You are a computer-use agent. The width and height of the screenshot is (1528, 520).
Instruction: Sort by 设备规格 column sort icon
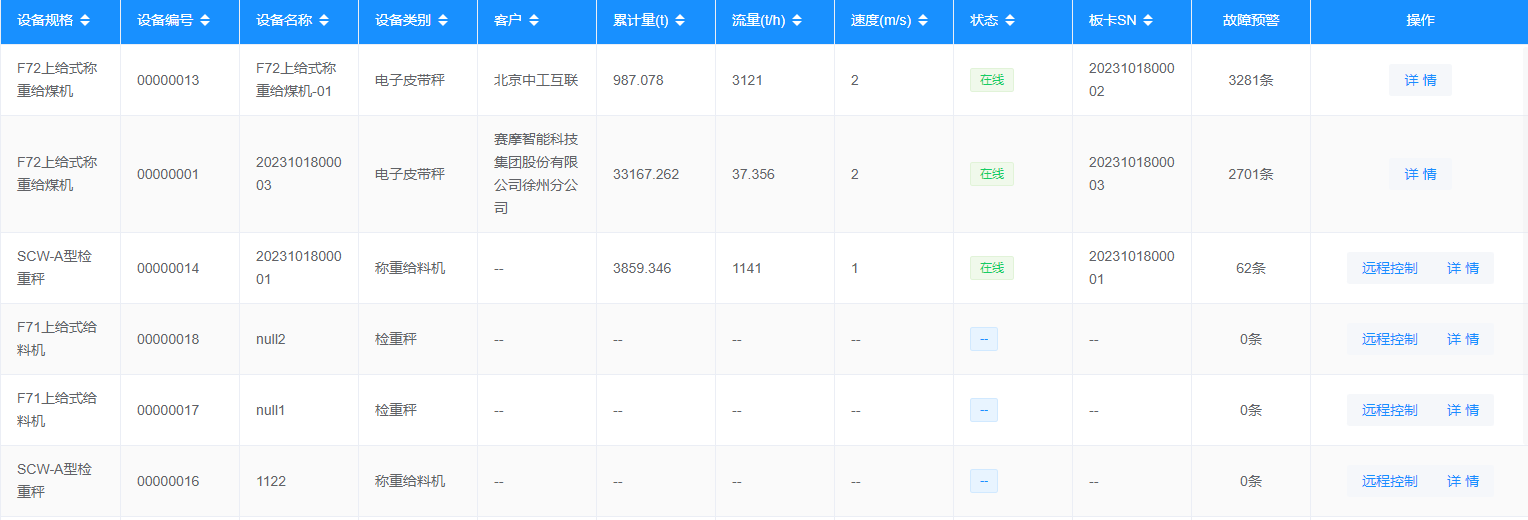[85, 21]
